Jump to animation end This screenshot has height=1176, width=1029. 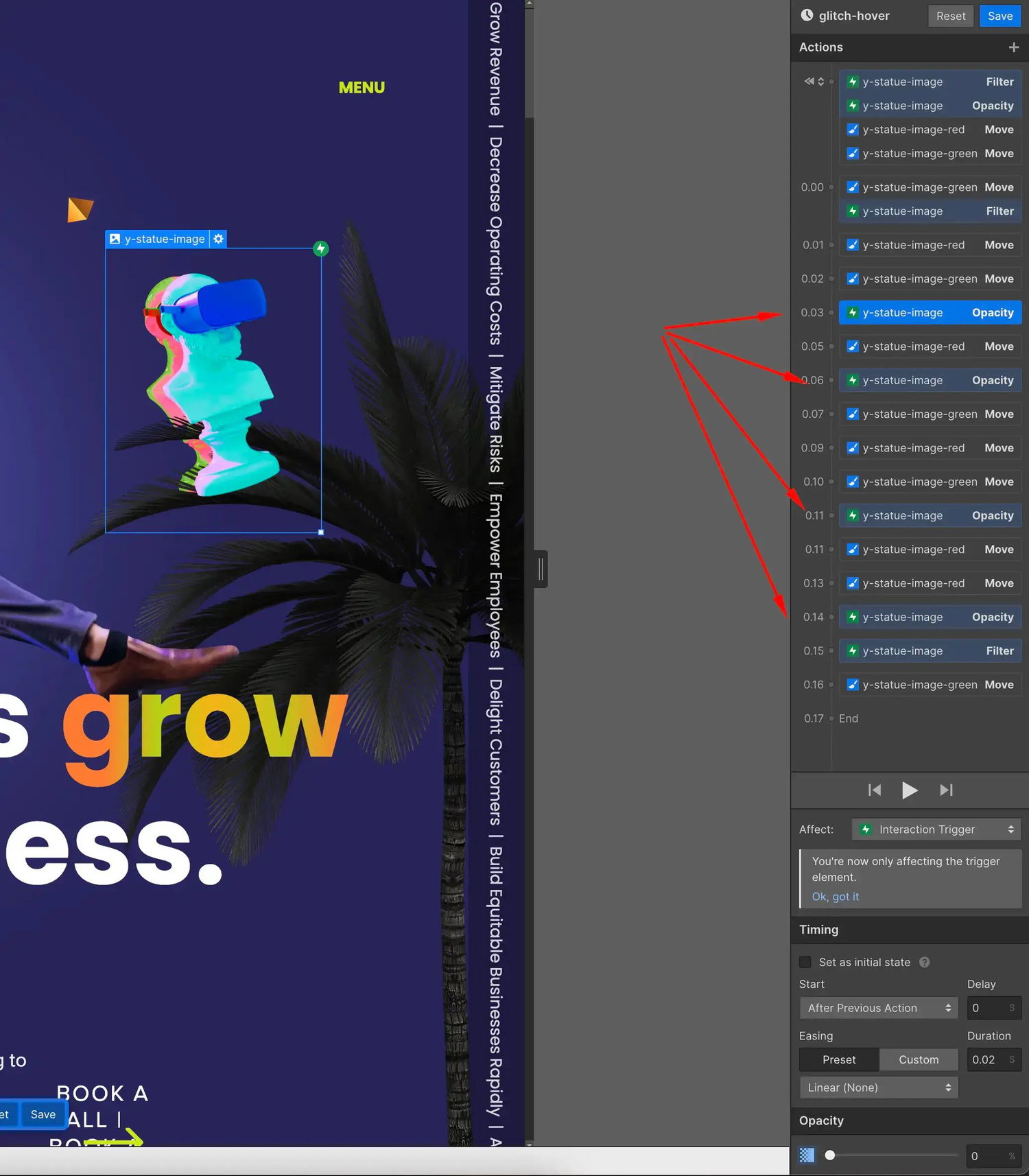point(946,790)
